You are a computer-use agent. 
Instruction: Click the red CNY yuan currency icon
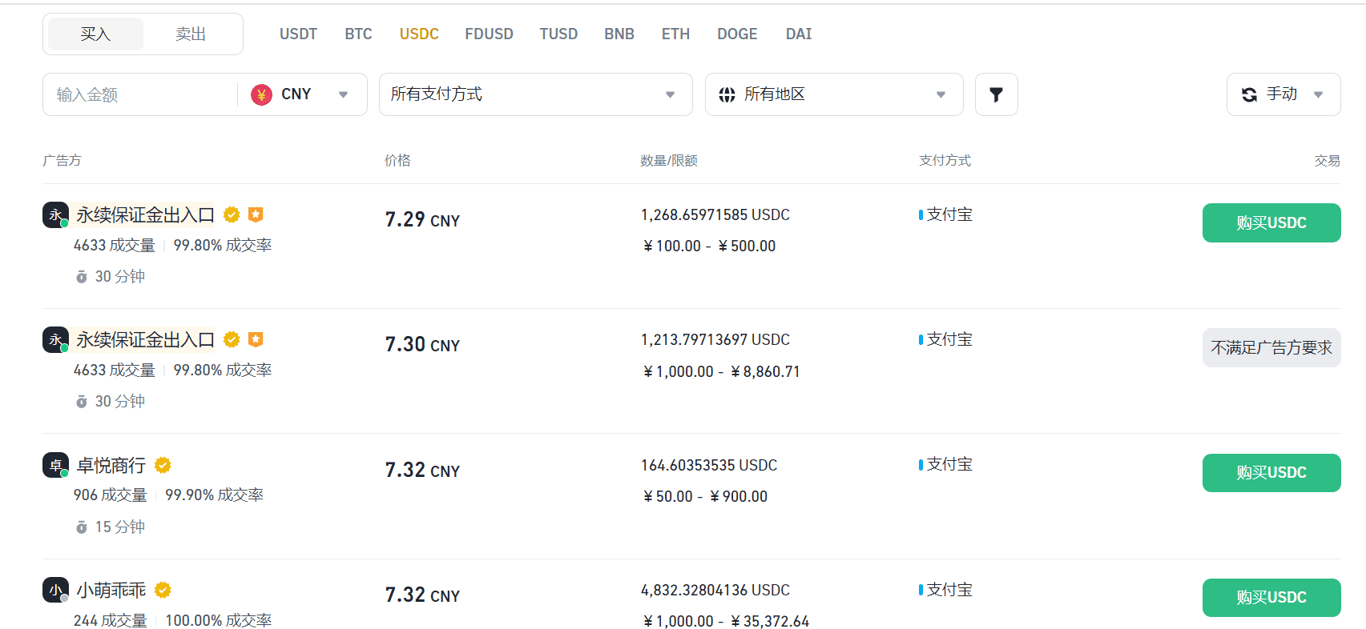click(262, 94)
